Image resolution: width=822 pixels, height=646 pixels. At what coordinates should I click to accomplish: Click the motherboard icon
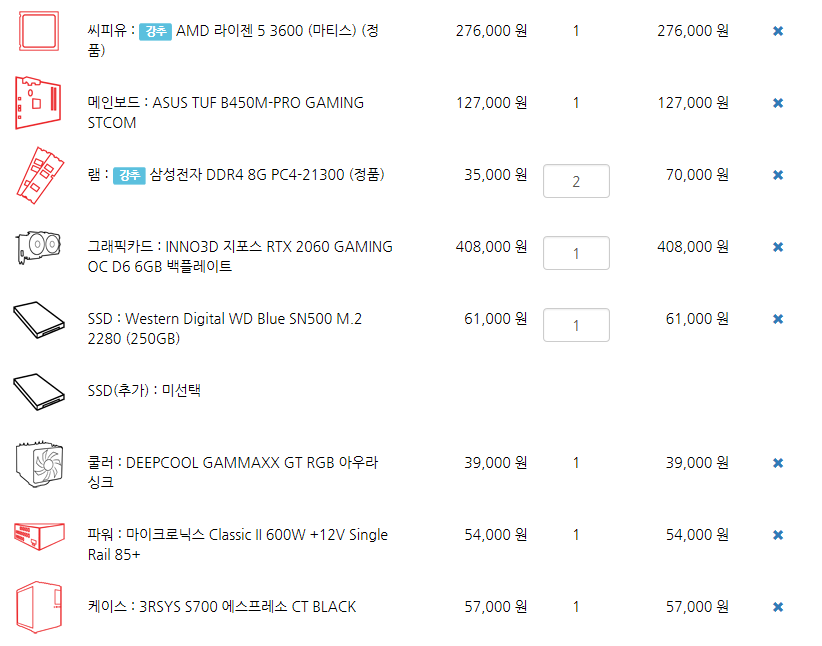[x=38, y=103]
